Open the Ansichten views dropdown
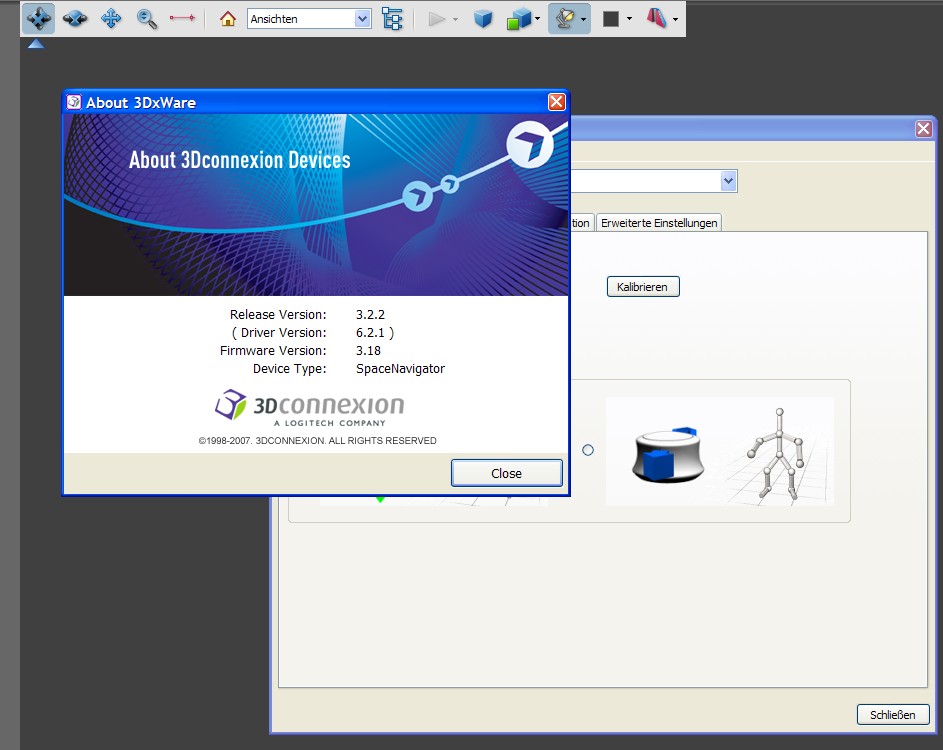Viewport: 943px width, 750px height. click(x=362, y=19)
